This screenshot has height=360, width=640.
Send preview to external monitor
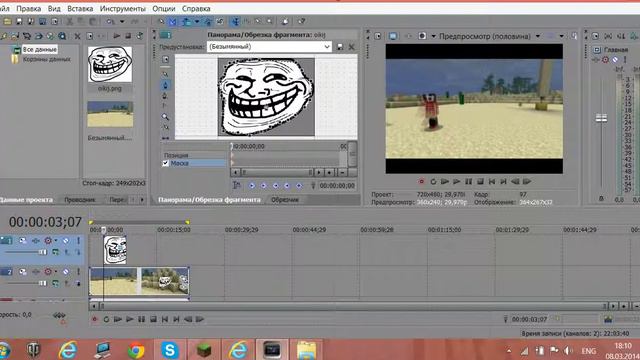pos(393,36)
